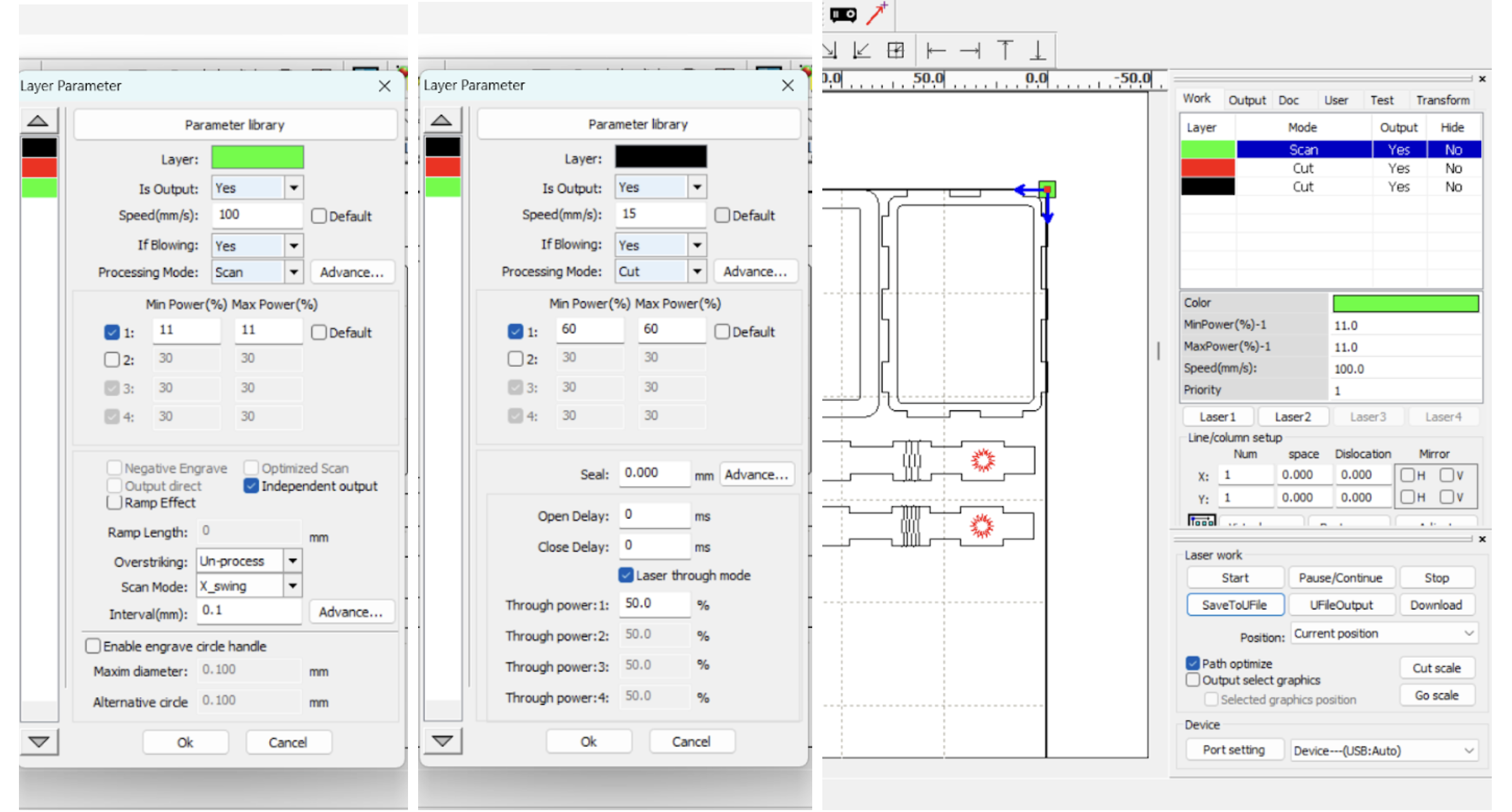Click the SaveToUFile button
1512x812 pixels.
click(x=1234, y=605)
